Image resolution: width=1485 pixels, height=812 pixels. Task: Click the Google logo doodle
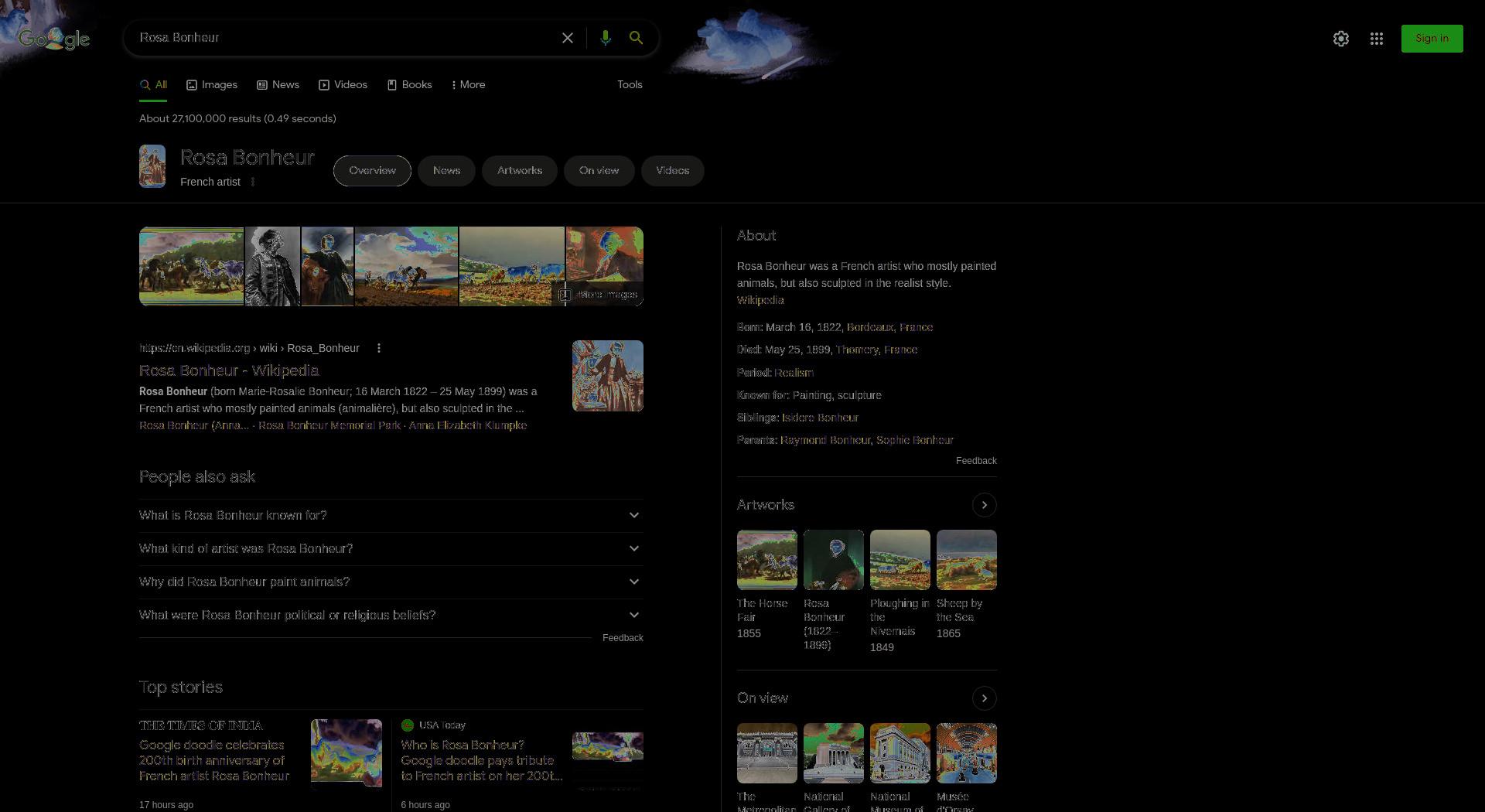click(x=54, y=38)
